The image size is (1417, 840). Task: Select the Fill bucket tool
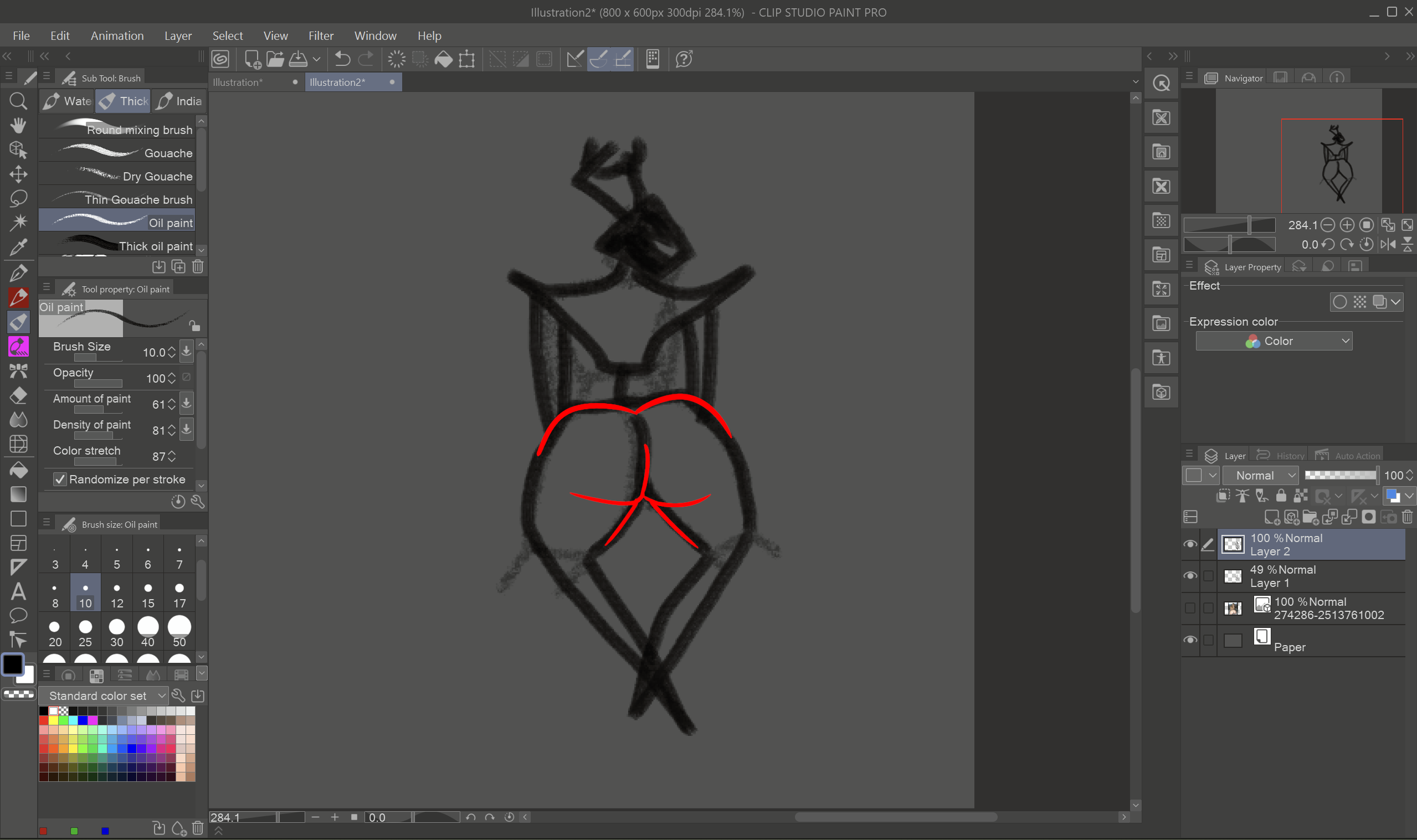(18, 470)
